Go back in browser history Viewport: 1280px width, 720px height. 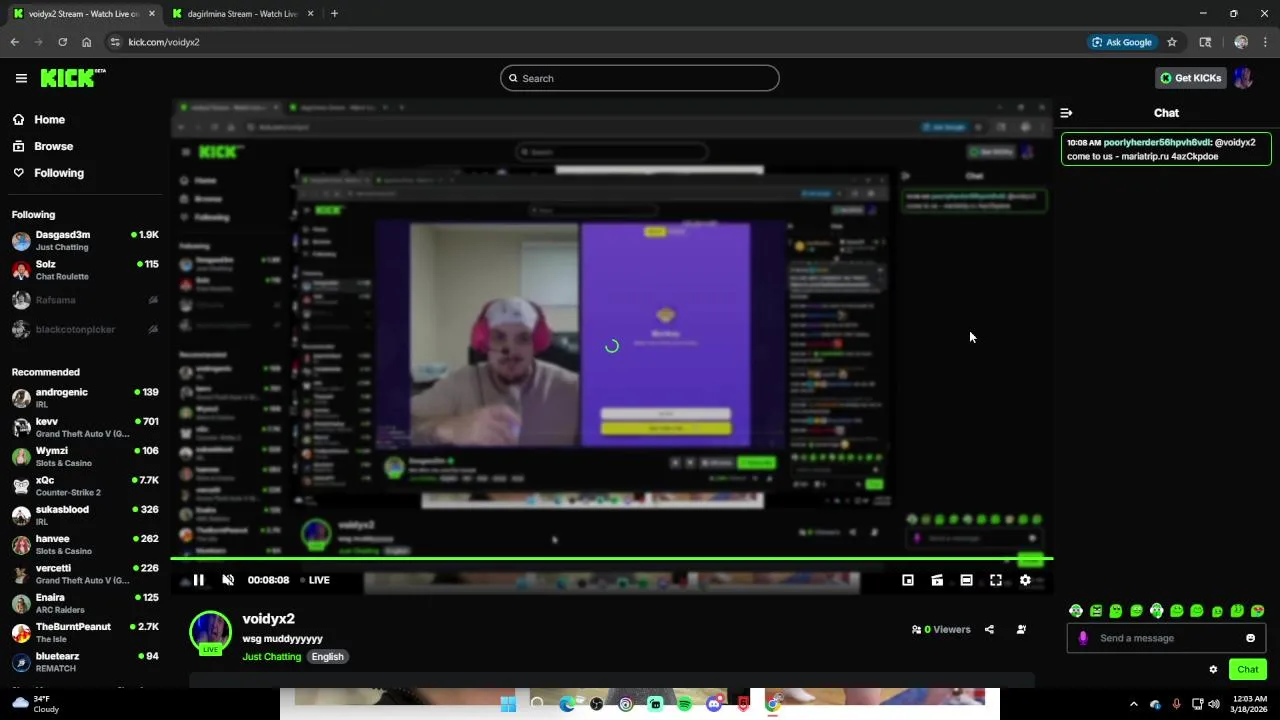15,42
